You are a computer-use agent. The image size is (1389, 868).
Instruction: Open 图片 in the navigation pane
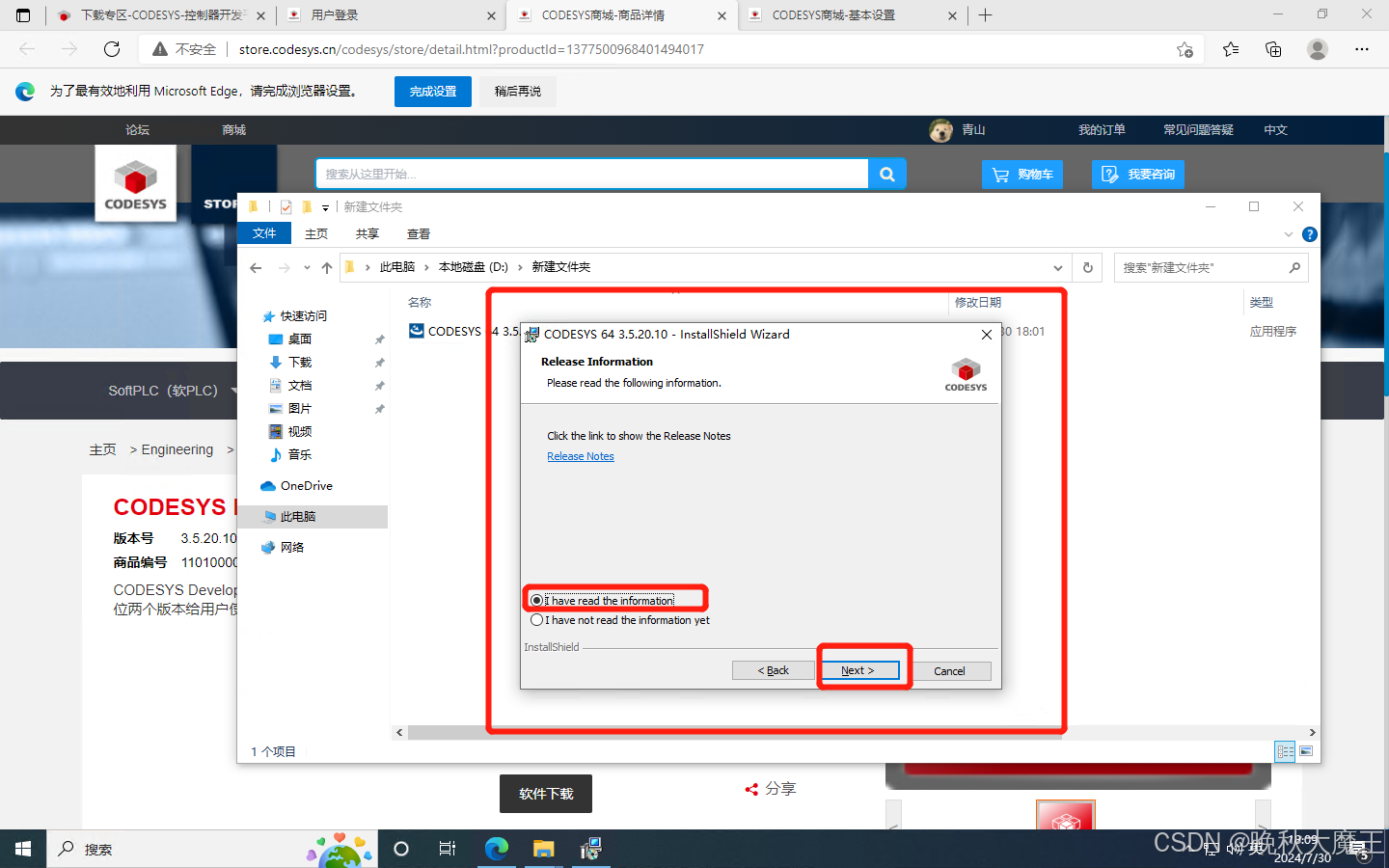[300, 409]
